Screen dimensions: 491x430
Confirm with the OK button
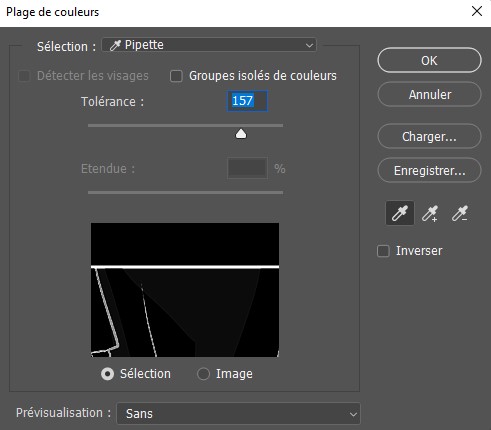click(429, 60)
